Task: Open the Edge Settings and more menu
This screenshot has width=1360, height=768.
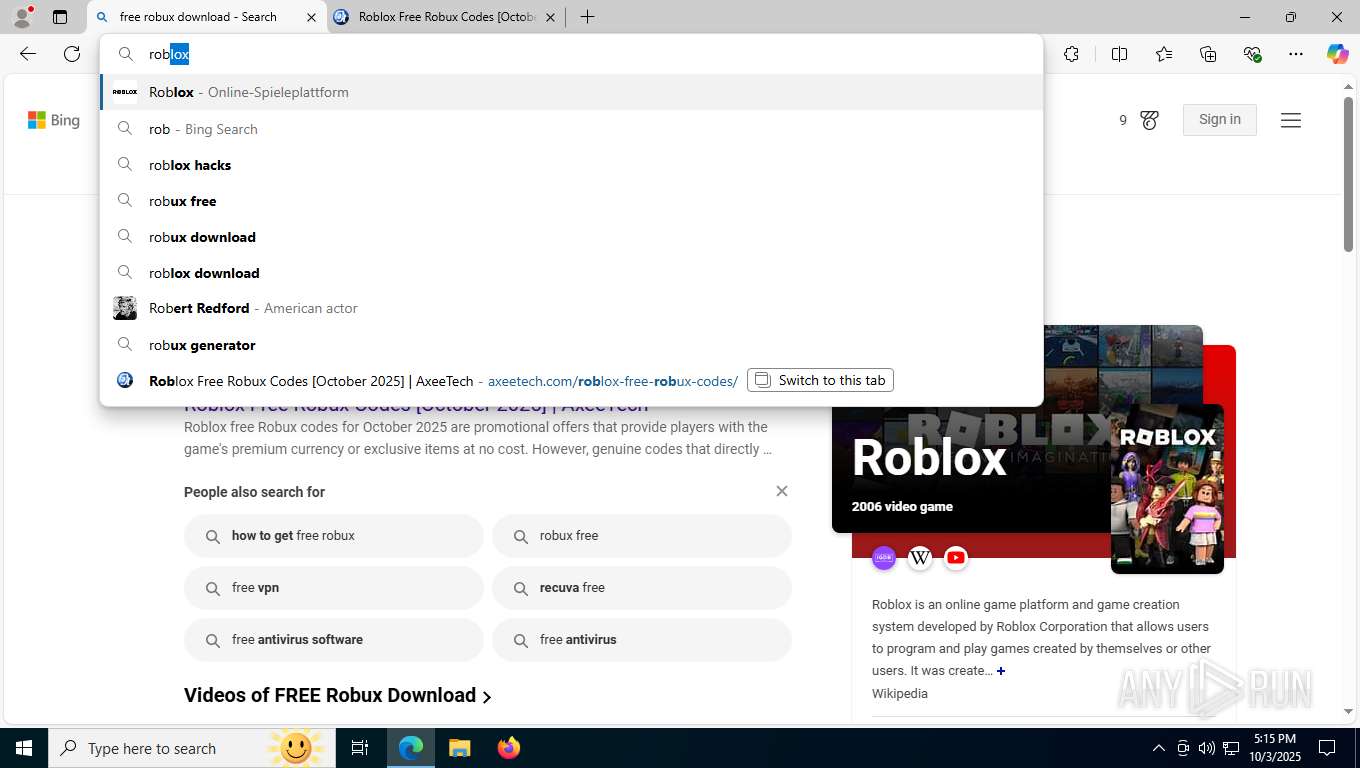Action: tap(1296, 54)
